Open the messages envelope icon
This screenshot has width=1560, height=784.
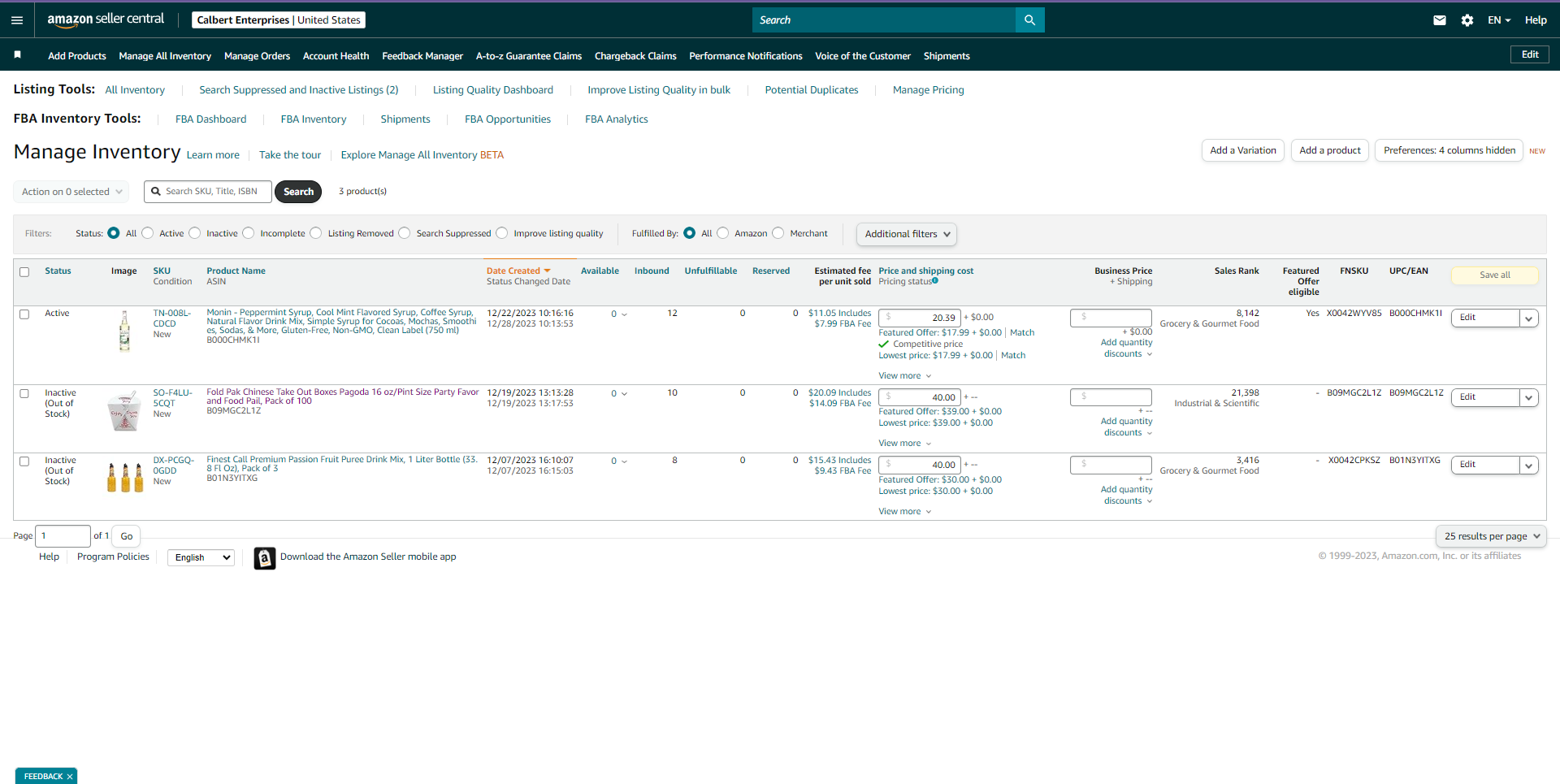1440,20
